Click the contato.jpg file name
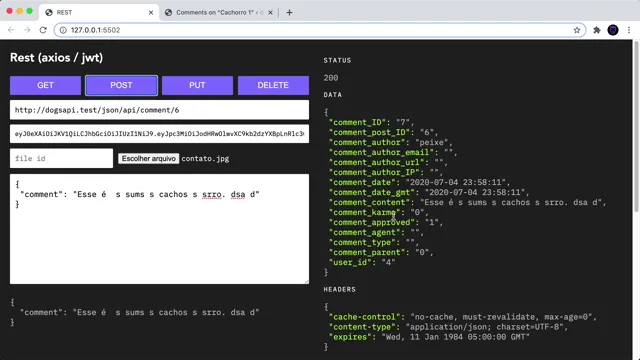Viewport: 640px width, 360px height. 205,159
